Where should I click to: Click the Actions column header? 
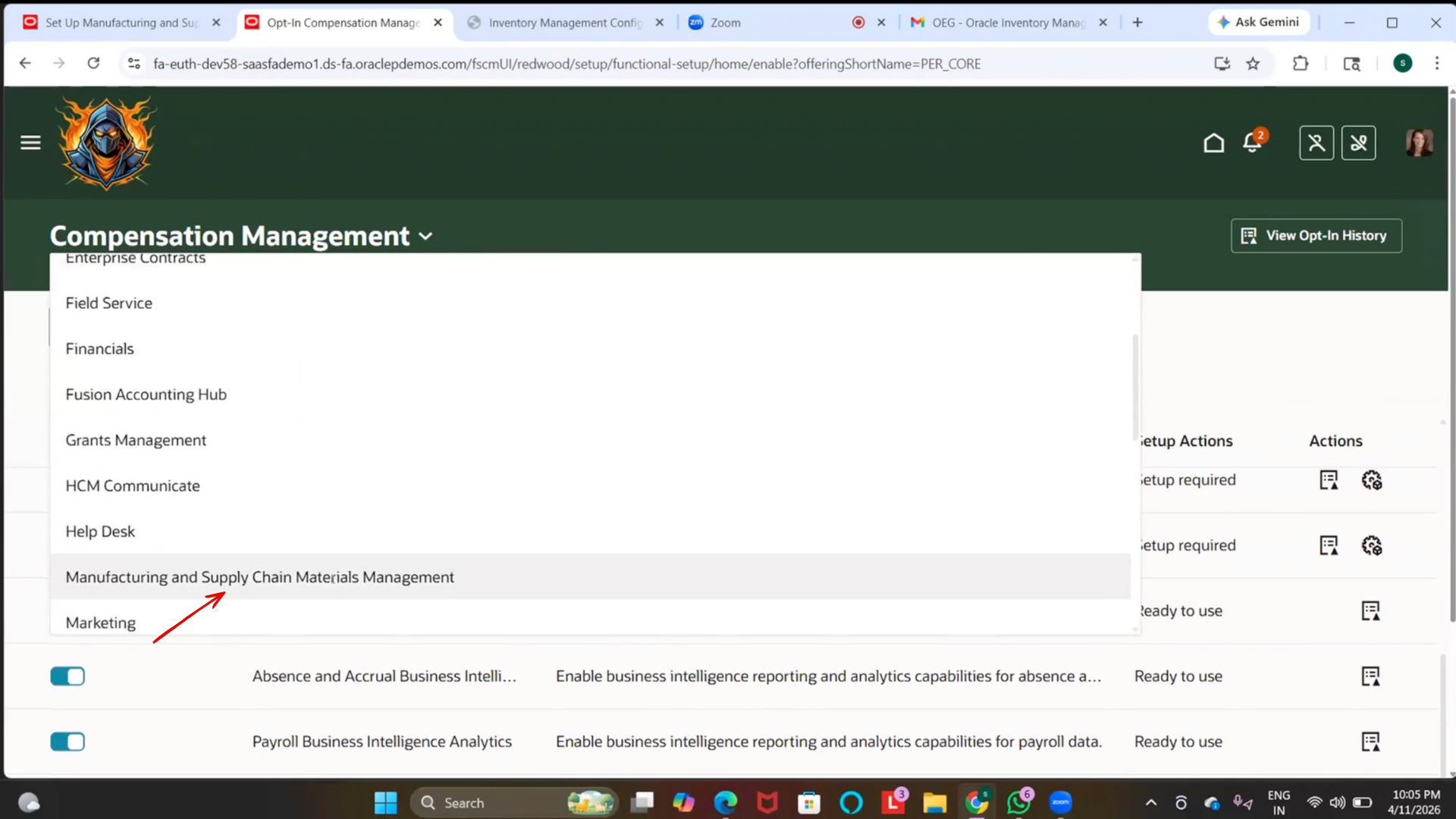[1335, 441]
